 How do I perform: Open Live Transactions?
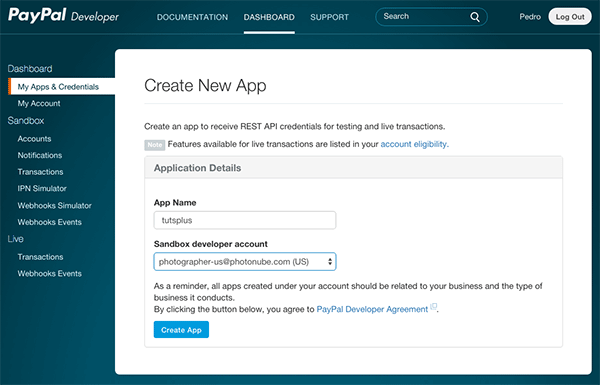[x=40, y=257]
